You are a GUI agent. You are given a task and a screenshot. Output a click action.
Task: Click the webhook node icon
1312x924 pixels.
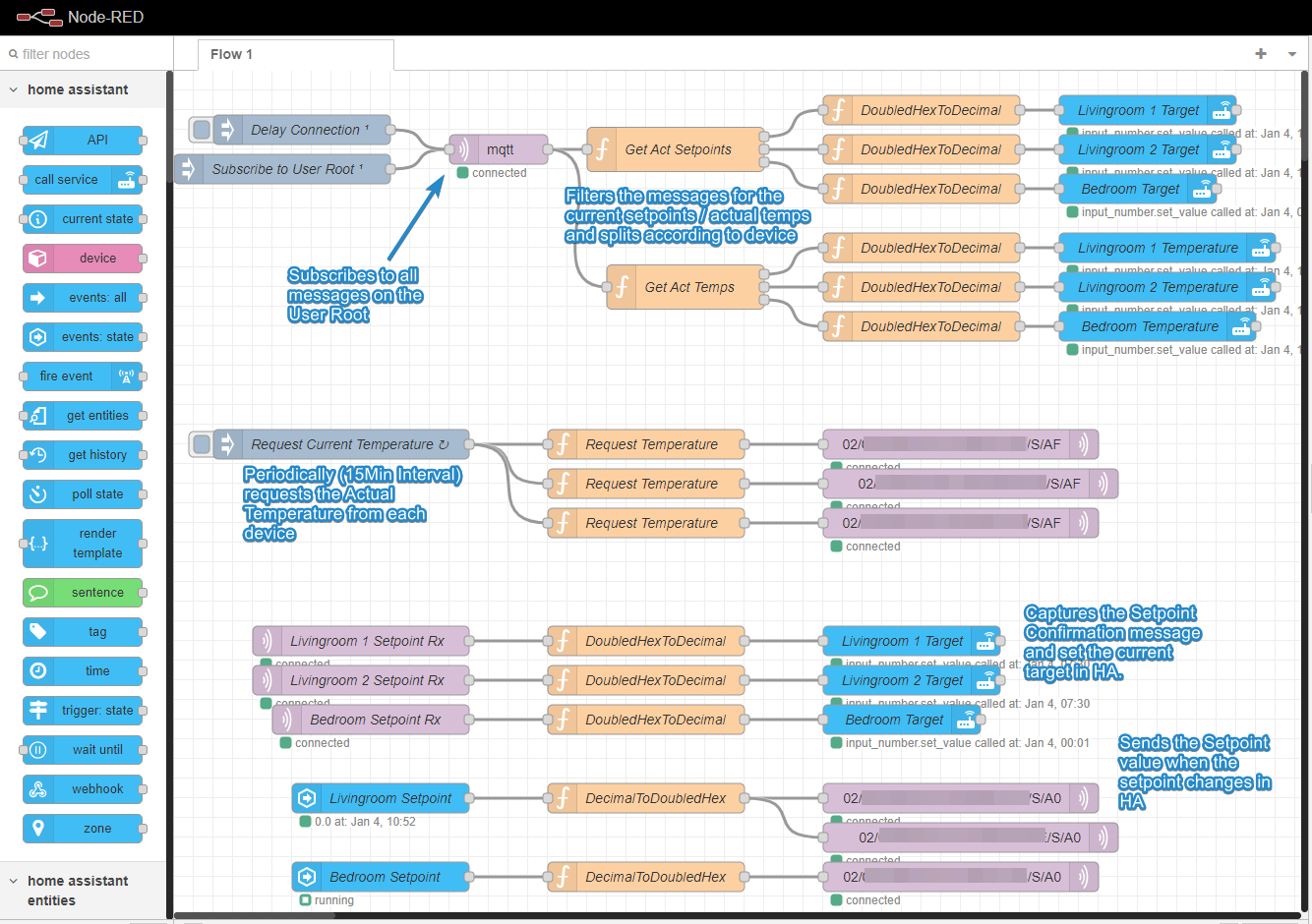38,789
